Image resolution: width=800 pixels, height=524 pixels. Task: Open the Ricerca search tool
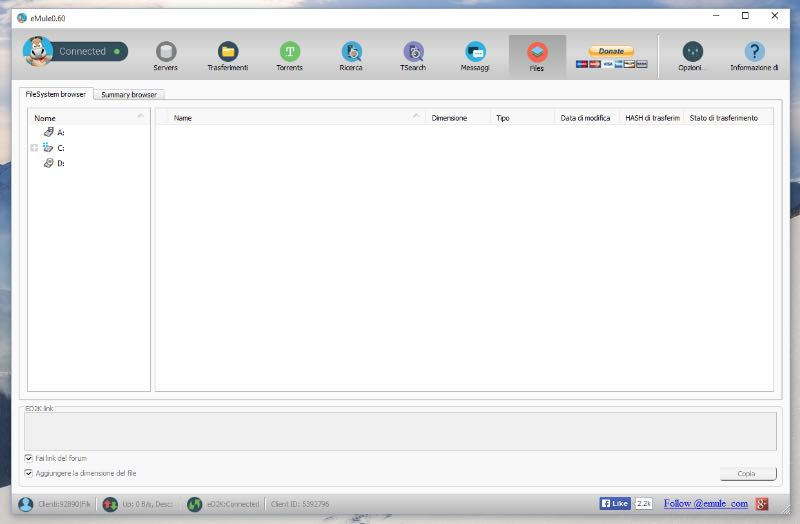(351, 56)
